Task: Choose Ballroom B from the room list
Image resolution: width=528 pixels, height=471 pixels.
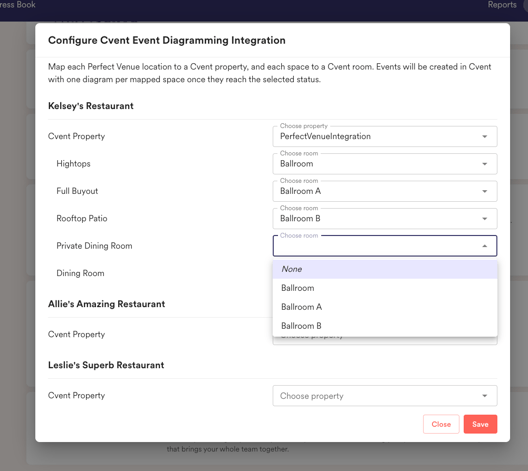Action: point(385,326)
